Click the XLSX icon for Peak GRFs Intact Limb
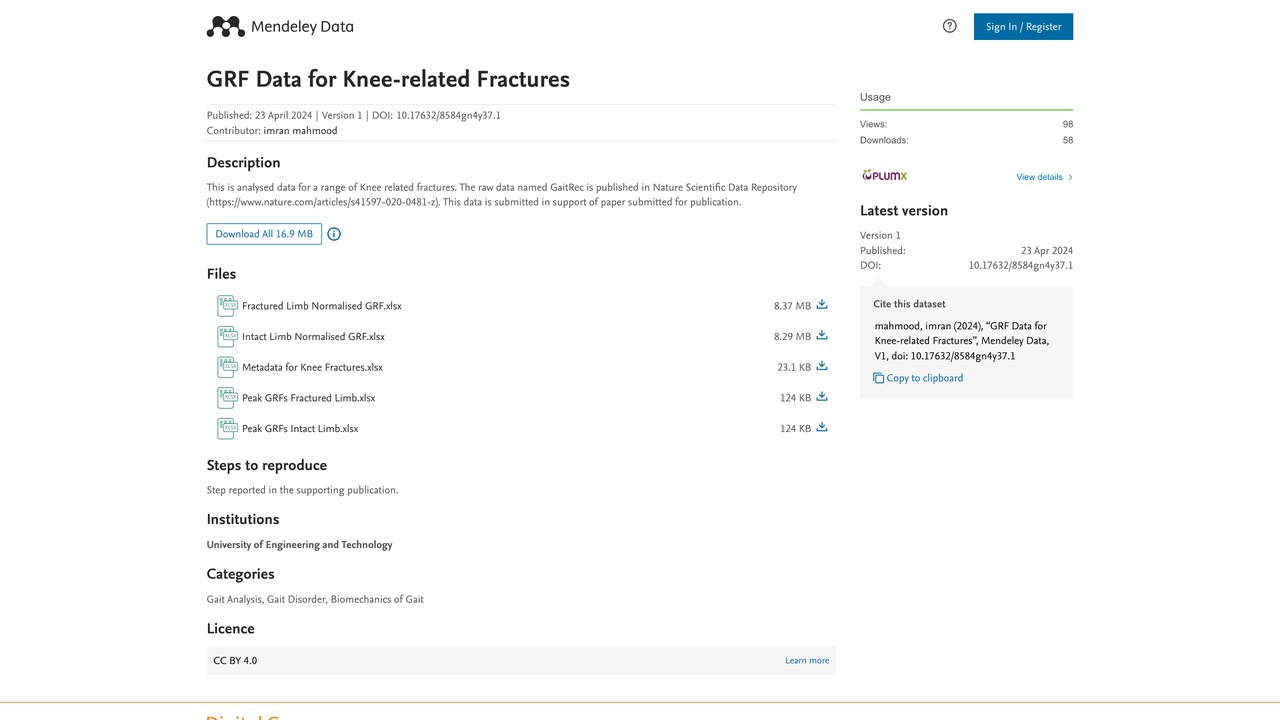The height and width of the screenshot is (720, 1280). point(227,428)
